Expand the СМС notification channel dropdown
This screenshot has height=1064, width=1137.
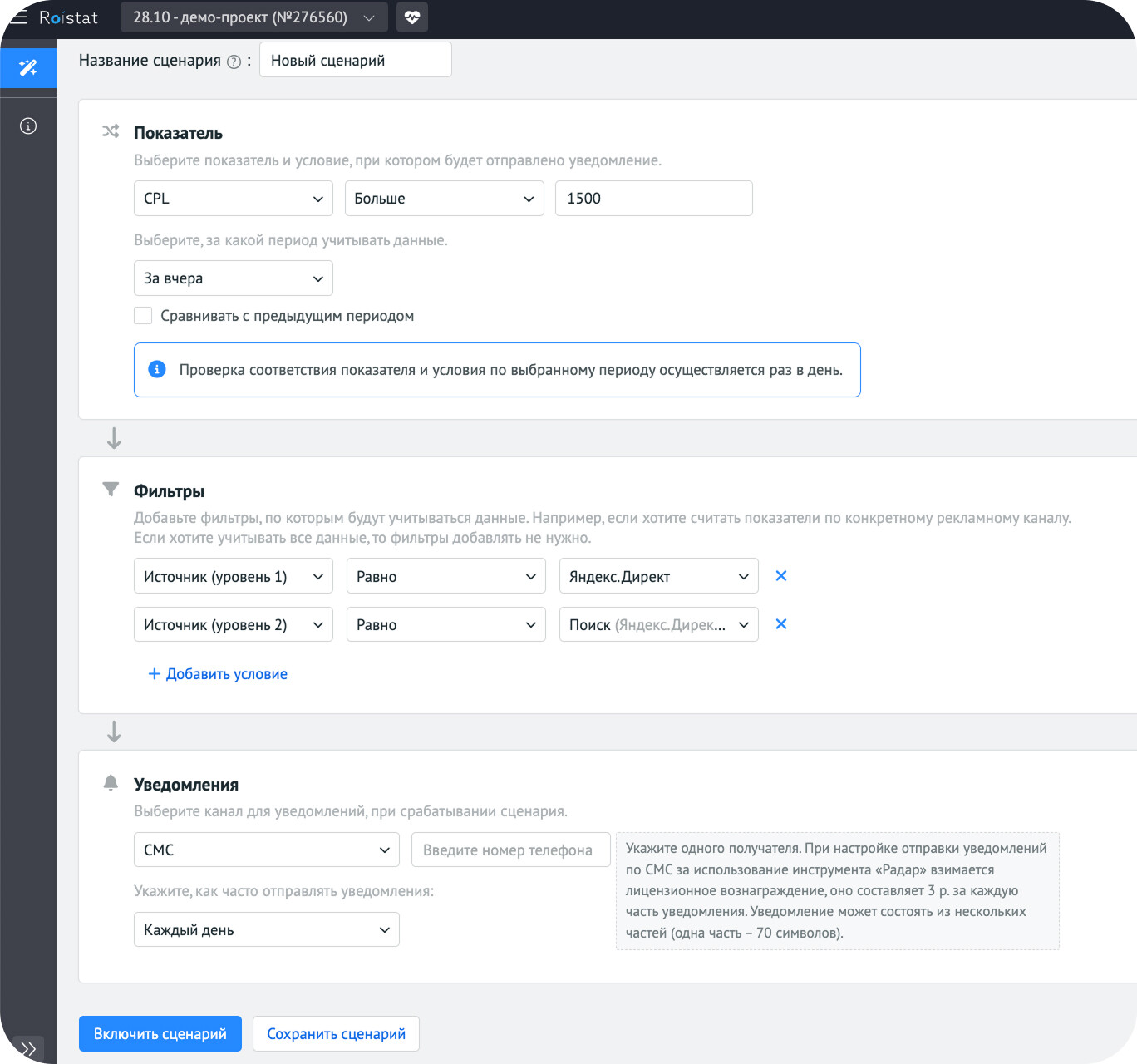[x=266, y=850]
